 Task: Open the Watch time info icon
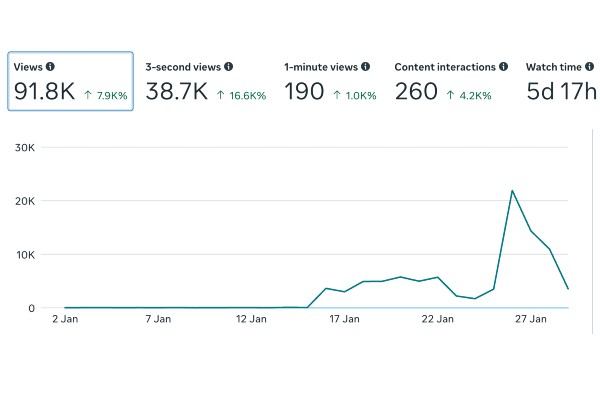click(589, 67)
